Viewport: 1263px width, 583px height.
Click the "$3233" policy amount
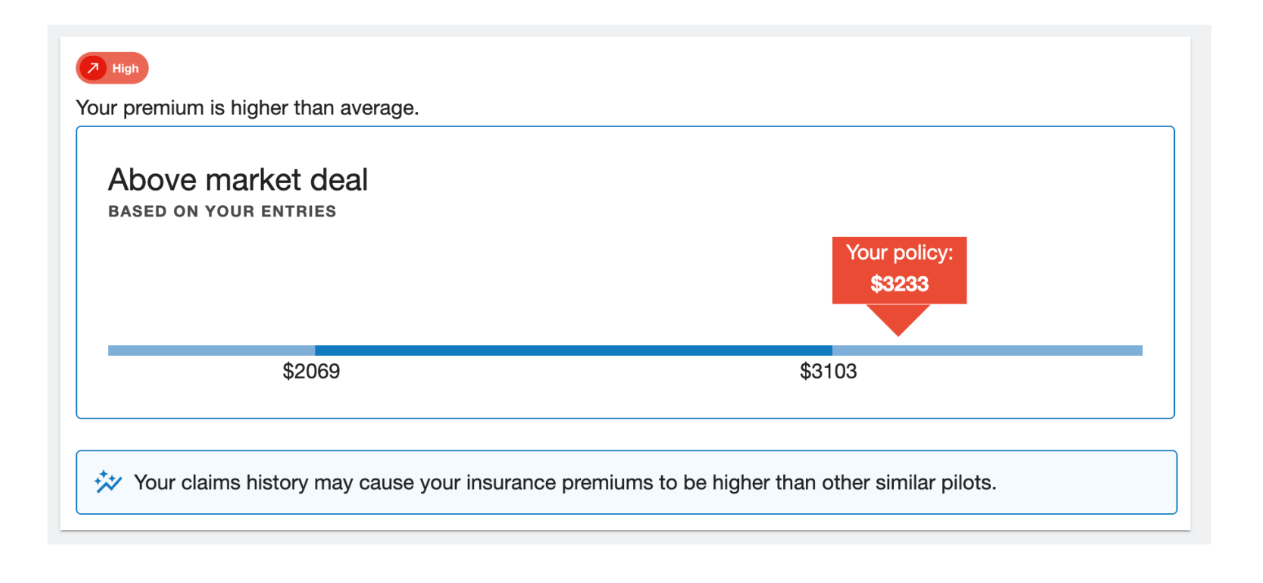coord(899,284)
